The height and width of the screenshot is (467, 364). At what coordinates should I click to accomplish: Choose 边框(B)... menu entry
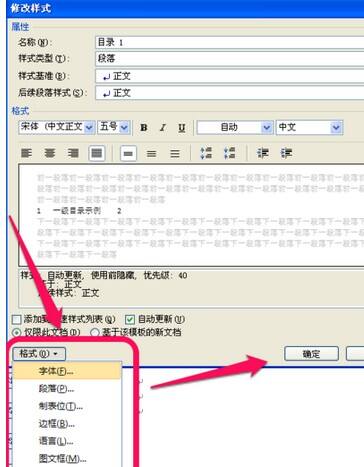(67, 424)
